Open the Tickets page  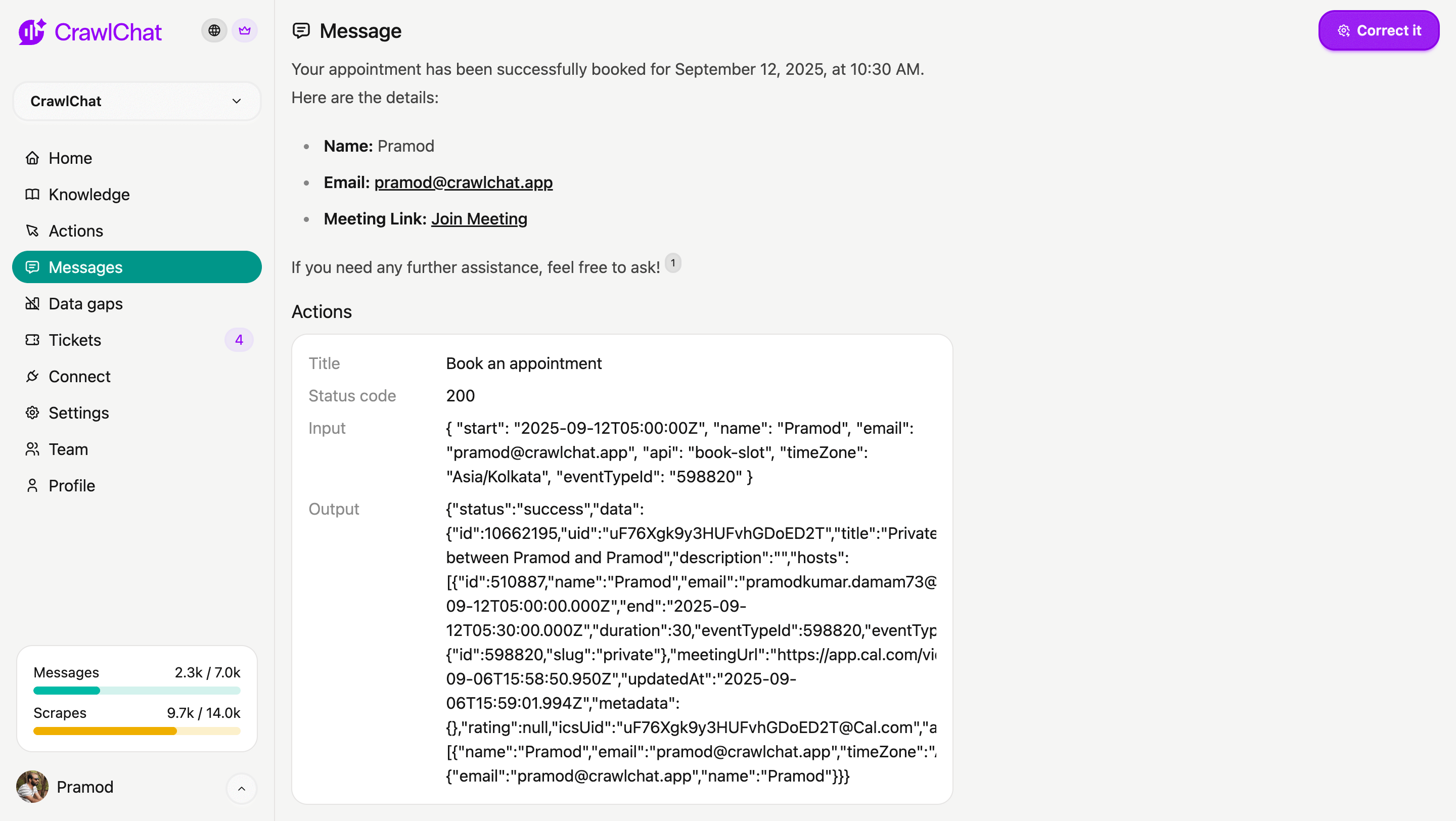75,340
